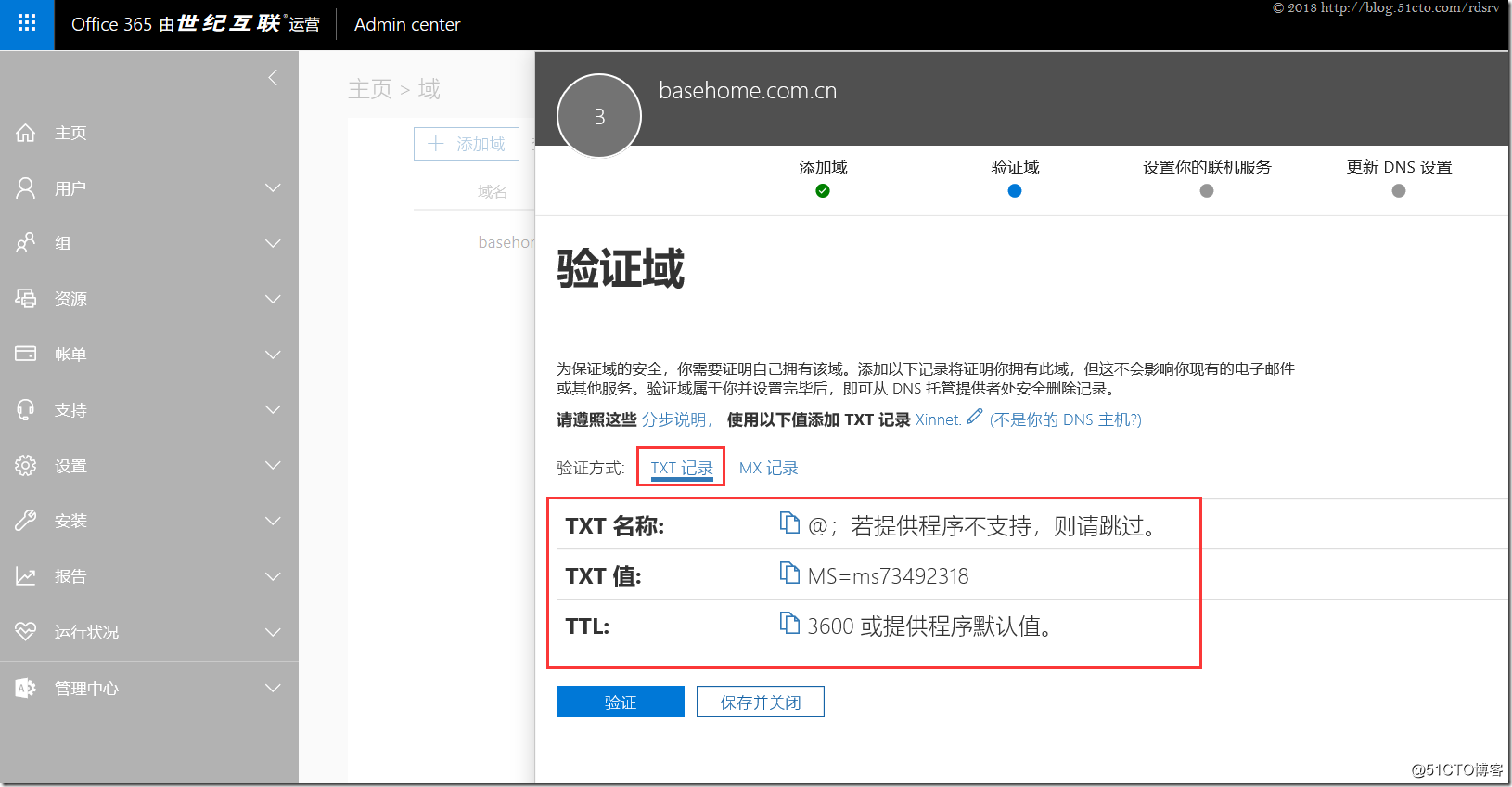This screenshot has width=1512, height=787.
Task: Click the Users person icon
Action: tap(26, 188)
